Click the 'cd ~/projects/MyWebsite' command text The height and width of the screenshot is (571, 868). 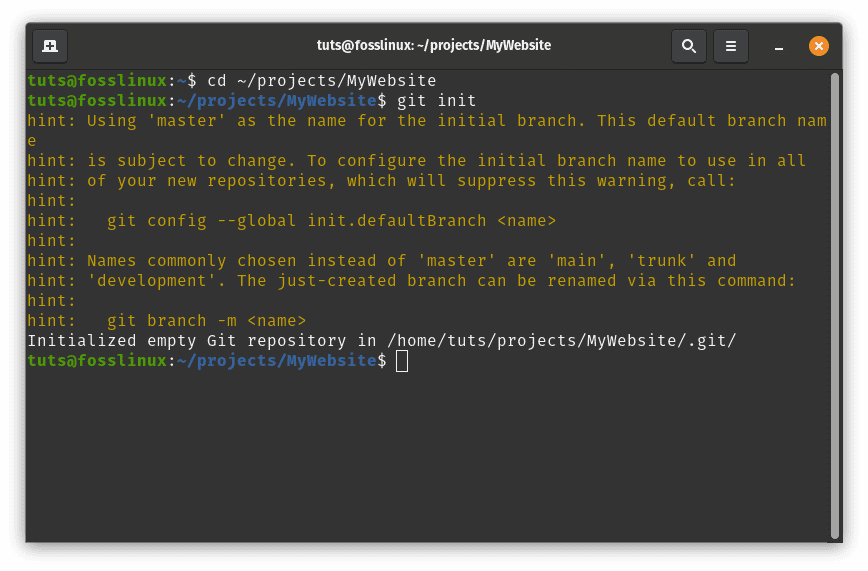pyautogui.click(x=322, y=81)
